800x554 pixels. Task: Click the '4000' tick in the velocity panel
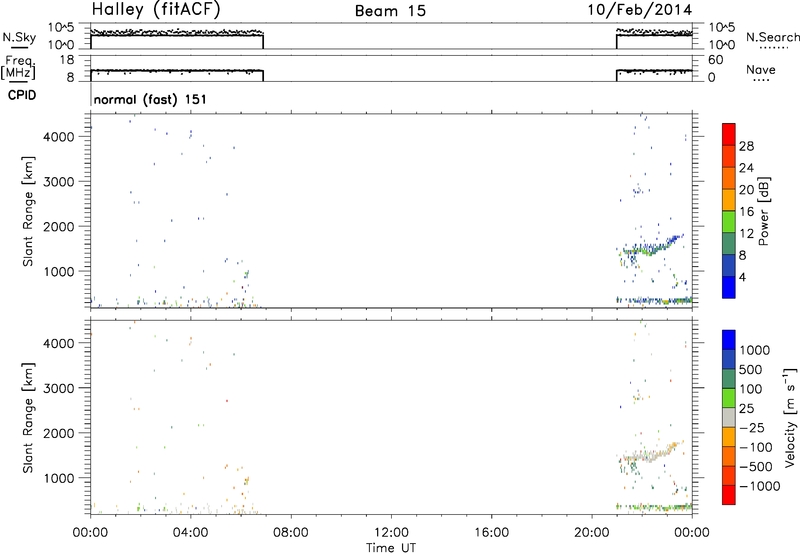pos(59,343)
